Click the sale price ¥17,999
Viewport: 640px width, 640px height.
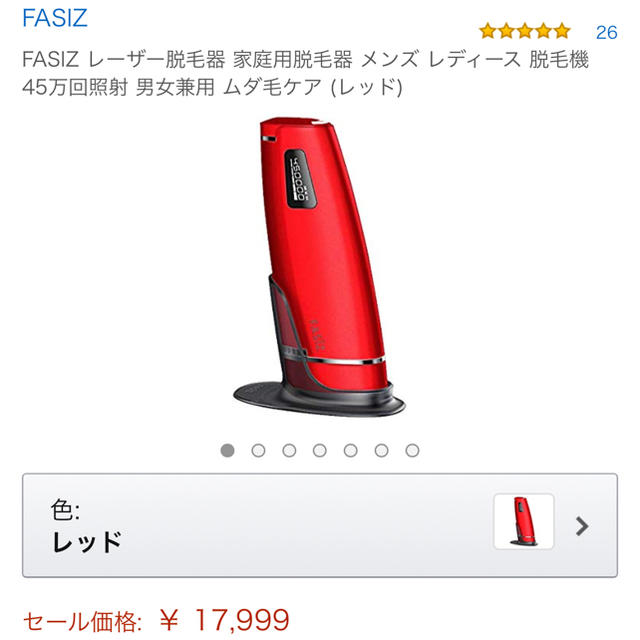click(x=224, y=620)
